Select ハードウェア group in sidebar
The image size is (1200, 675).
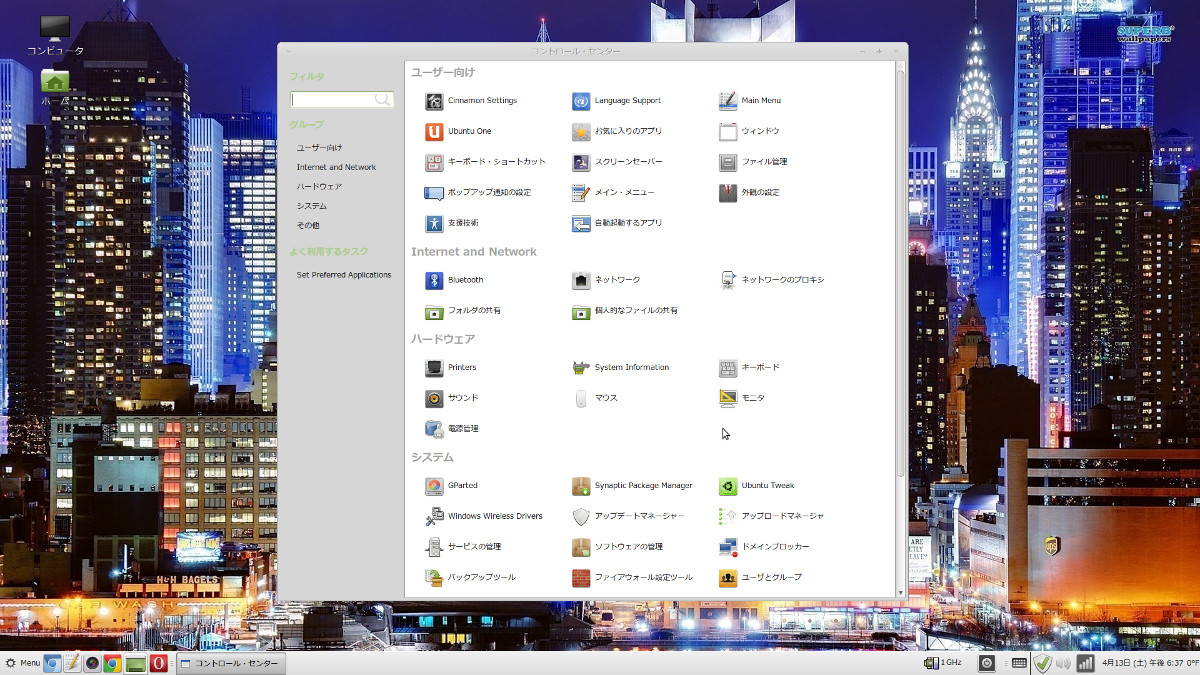pyautogui.click(x=319, y=187)
